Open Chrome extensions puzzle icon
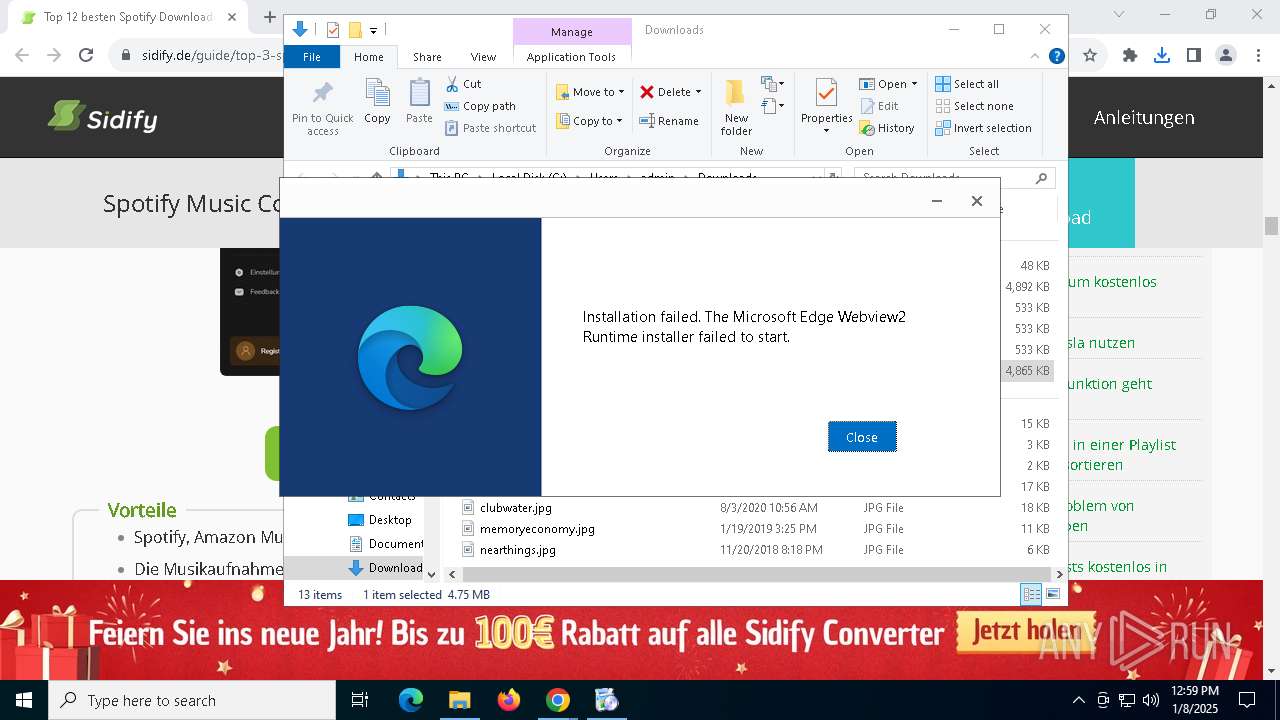Image resolution: width=1280 pixels, height=720 pixels. click(1130, 56)
